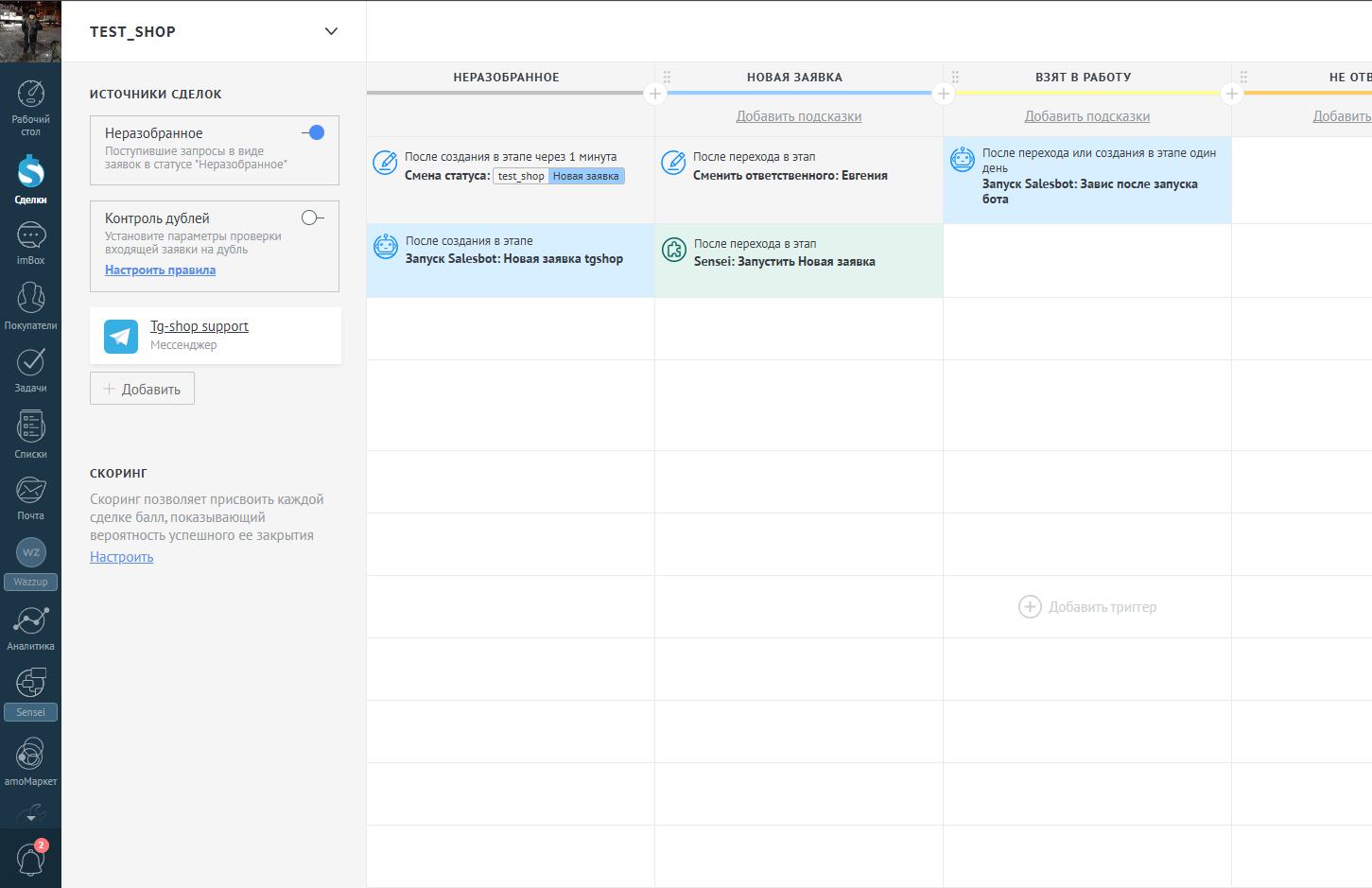Select the ВЗЯТ В РАБОТУ stage header
The height and width of the screenshot is (888, 1372).
[1083, 78]
